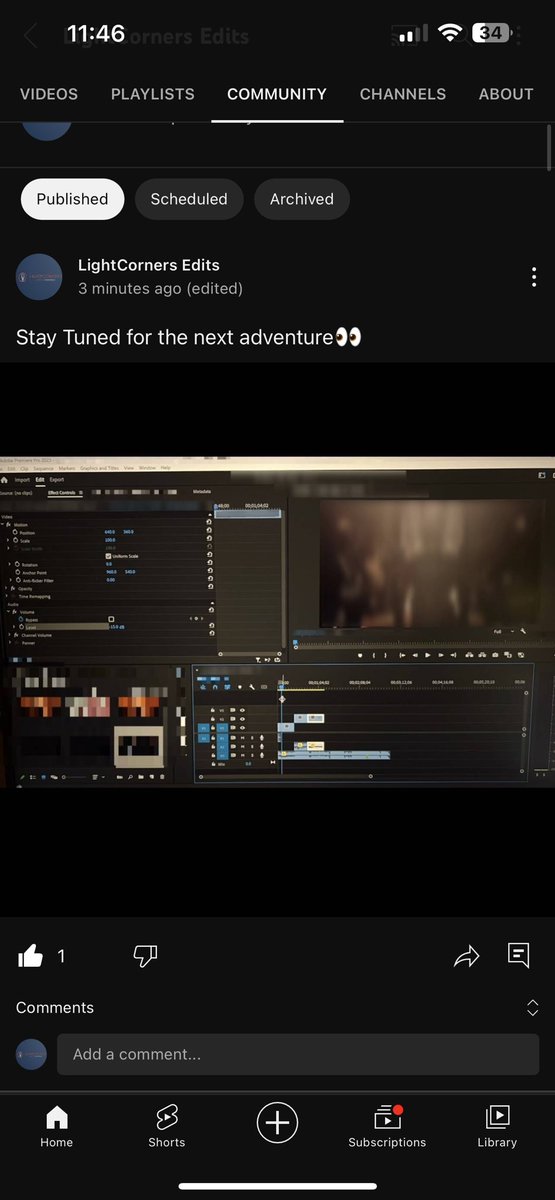This screenshot has width=555, height=1200.
Task: Open Library in bottom navigation
Action: pyautogui.click(x=497, y=1126)
